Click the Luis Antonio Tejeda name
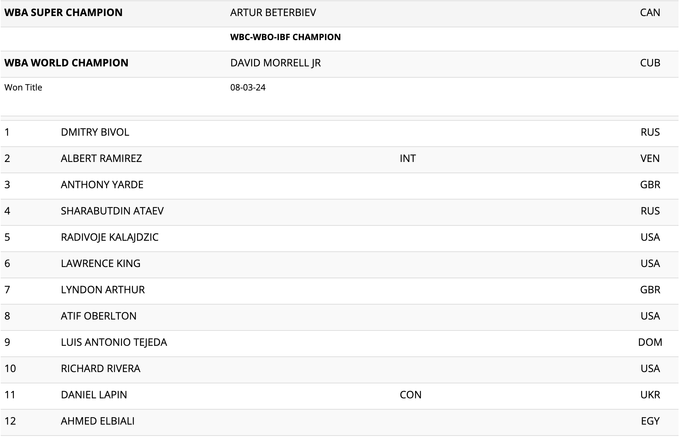Screen dimensions: 680x437 114,342
